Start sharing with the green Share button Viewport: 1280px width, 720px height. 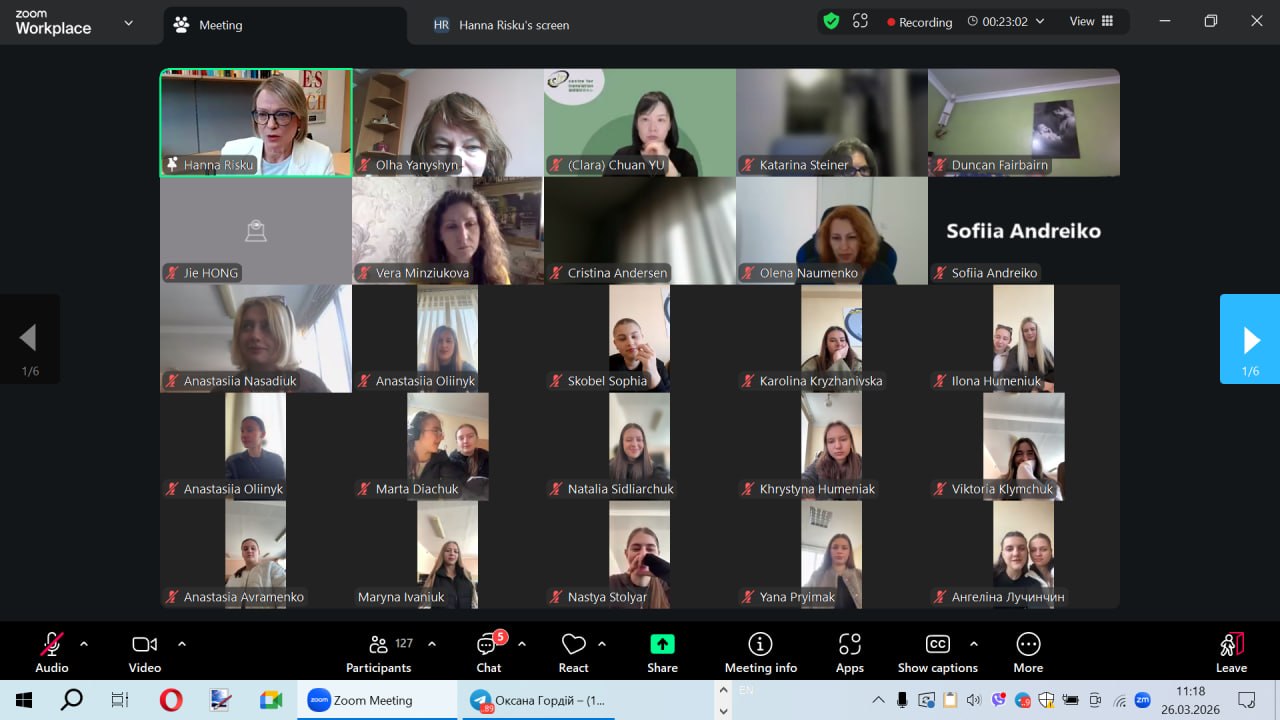click(662, 652)
